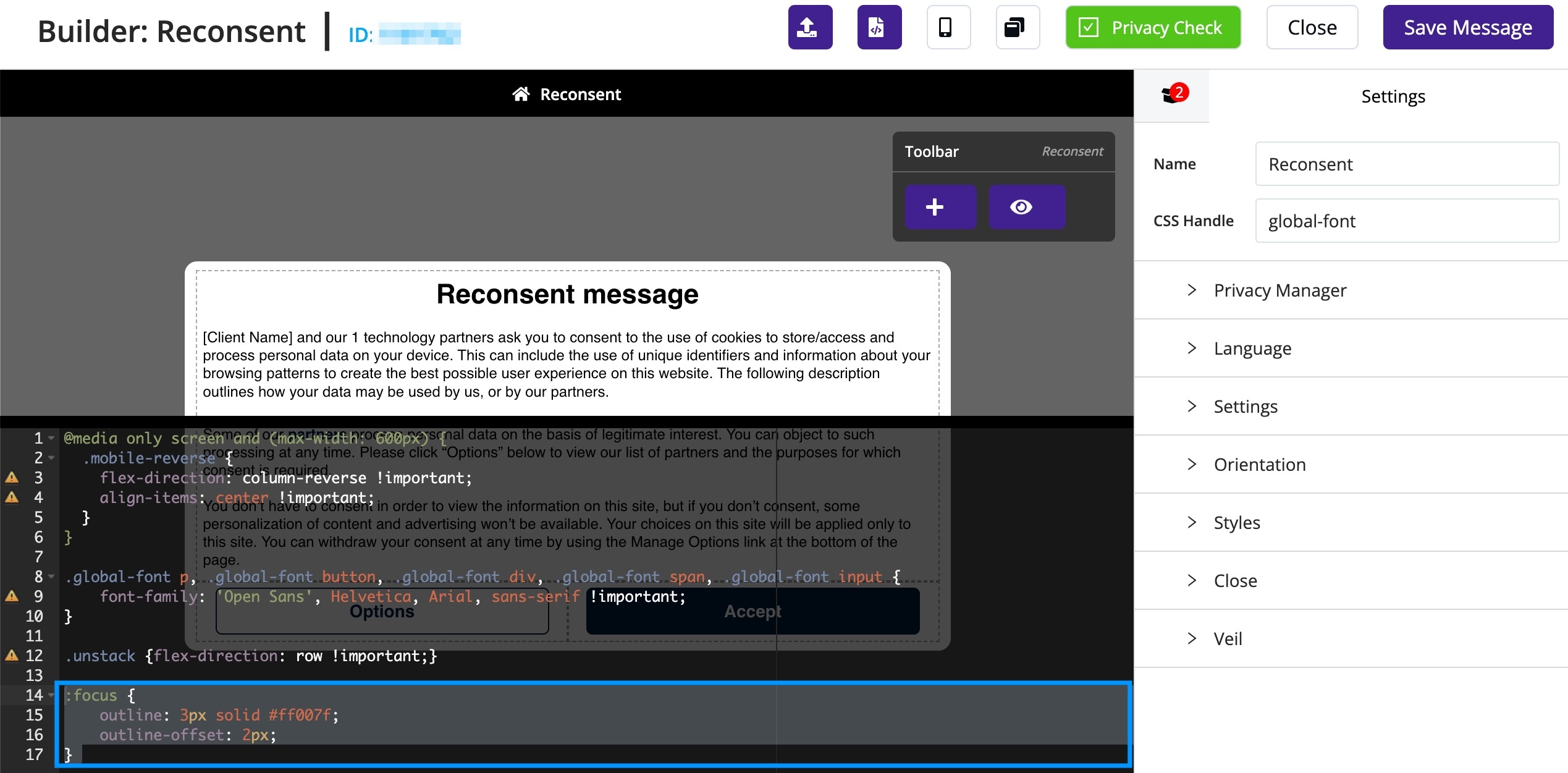Click the Accept button in message preview
Screen dimensions: 1568x773
click(752, 611)
